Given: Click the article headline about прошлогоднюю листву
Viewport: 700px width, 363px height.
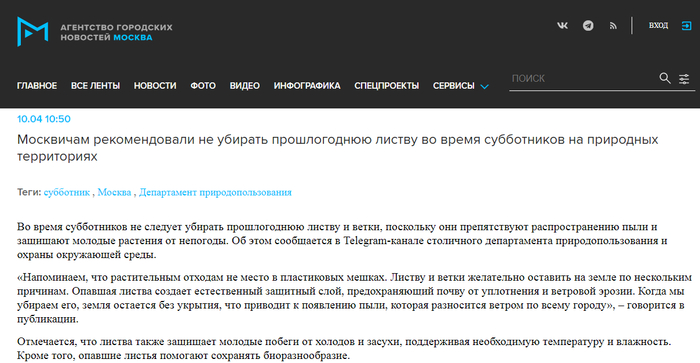Looking at the screenshot, I should 338,148.
